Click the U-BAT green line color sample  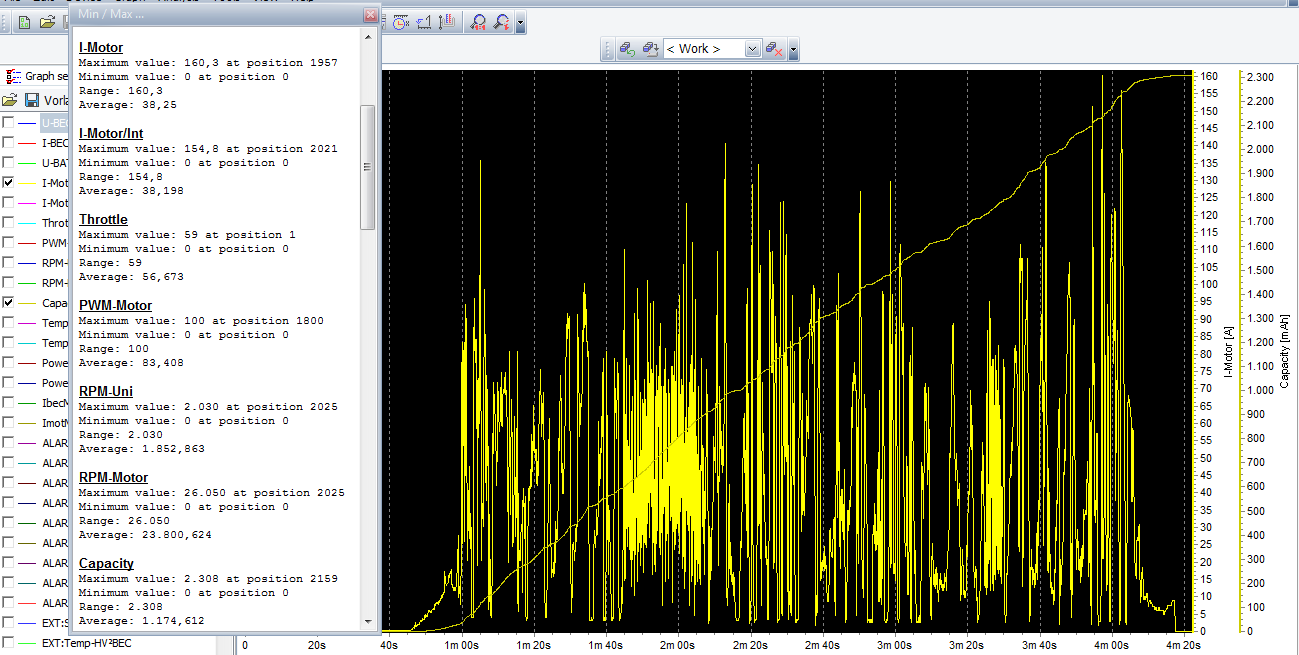click(x=27, y=163)
